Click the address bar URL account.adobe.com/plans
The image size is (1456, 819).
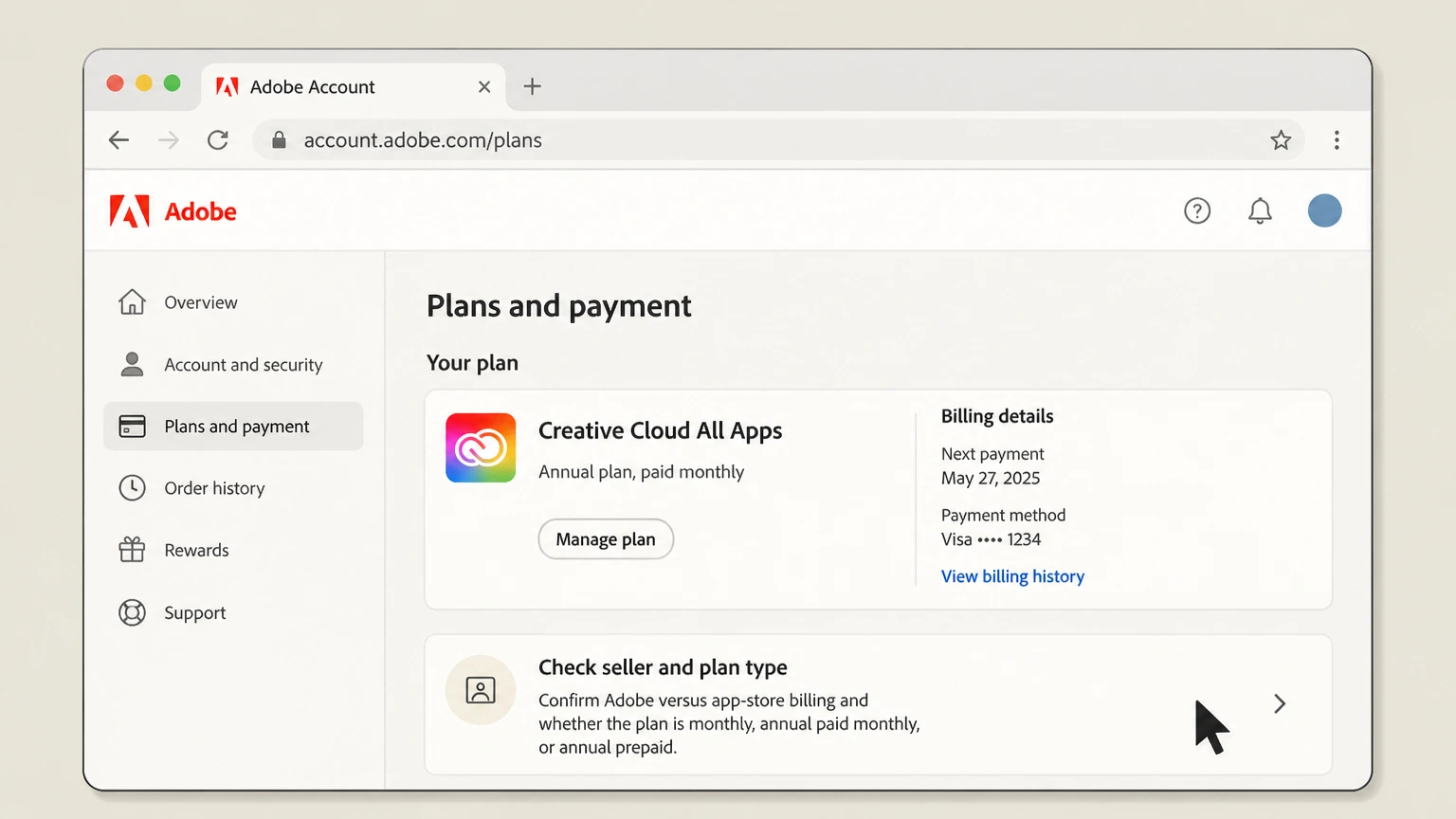423,140
